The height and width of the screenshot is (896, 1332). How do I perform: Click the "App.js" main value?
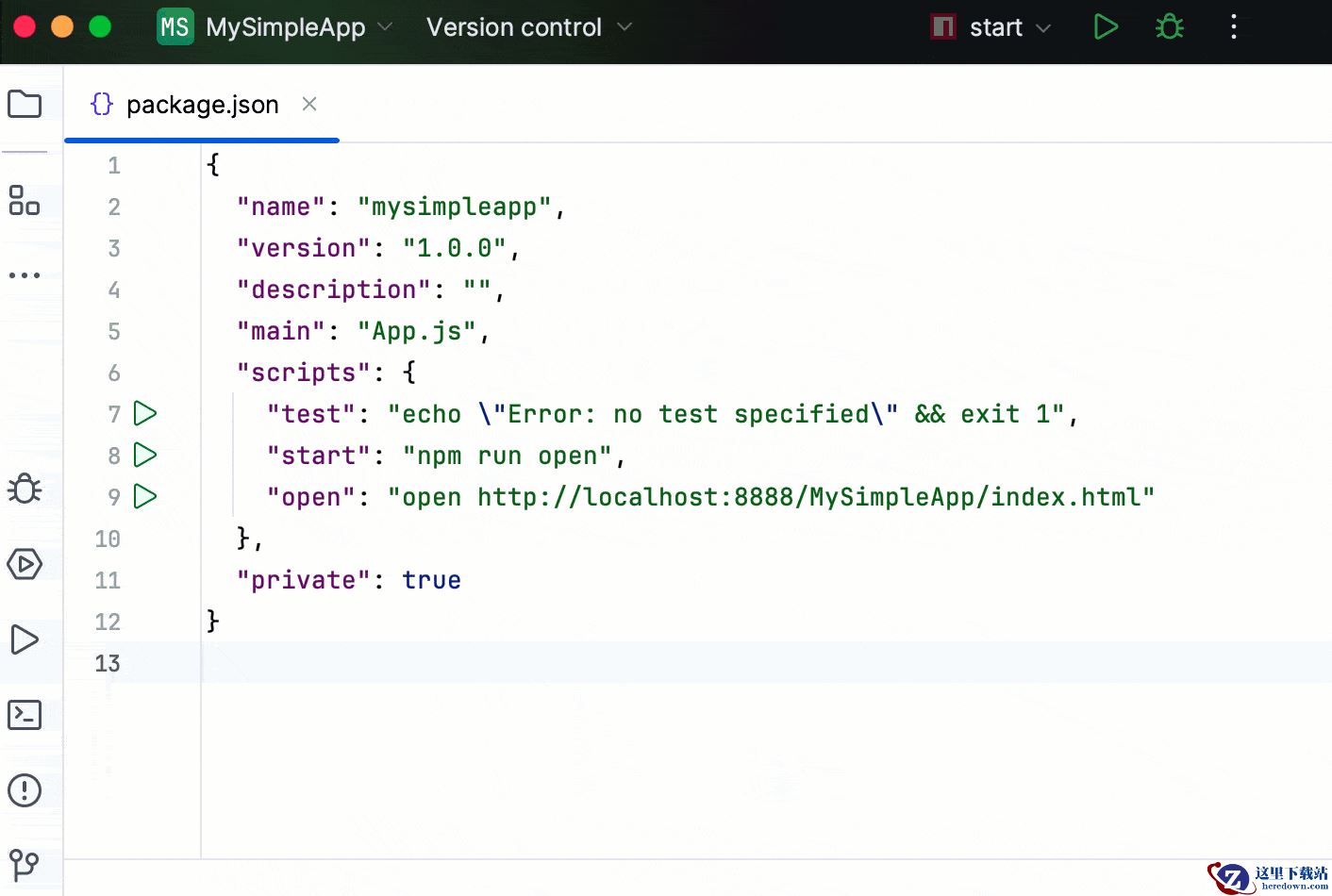[417, 331]
